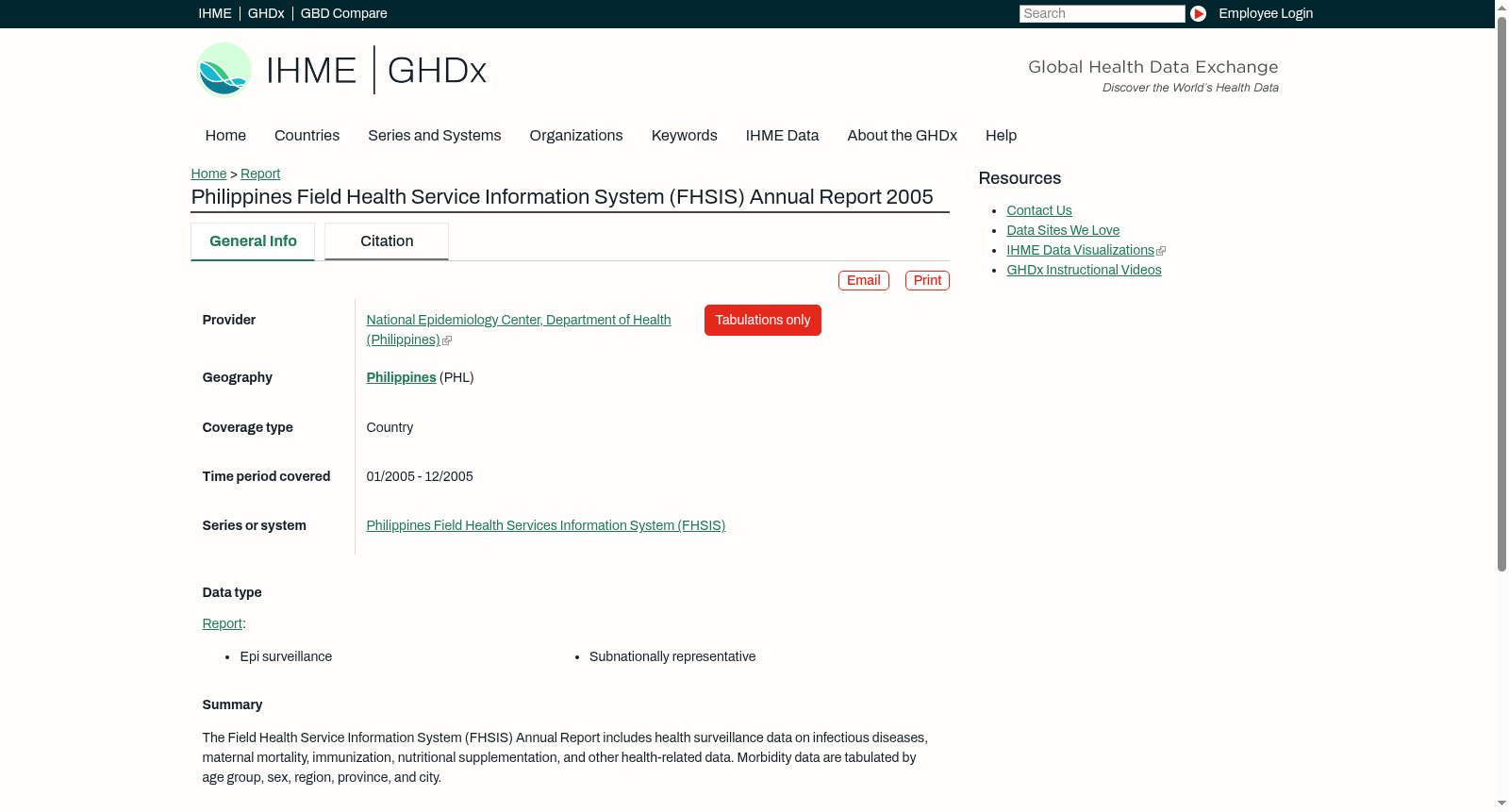Click the red Tabulations only badge
Image resolution: width=1509 pixels, height=812 pixels.
click(x=763, y=320)
